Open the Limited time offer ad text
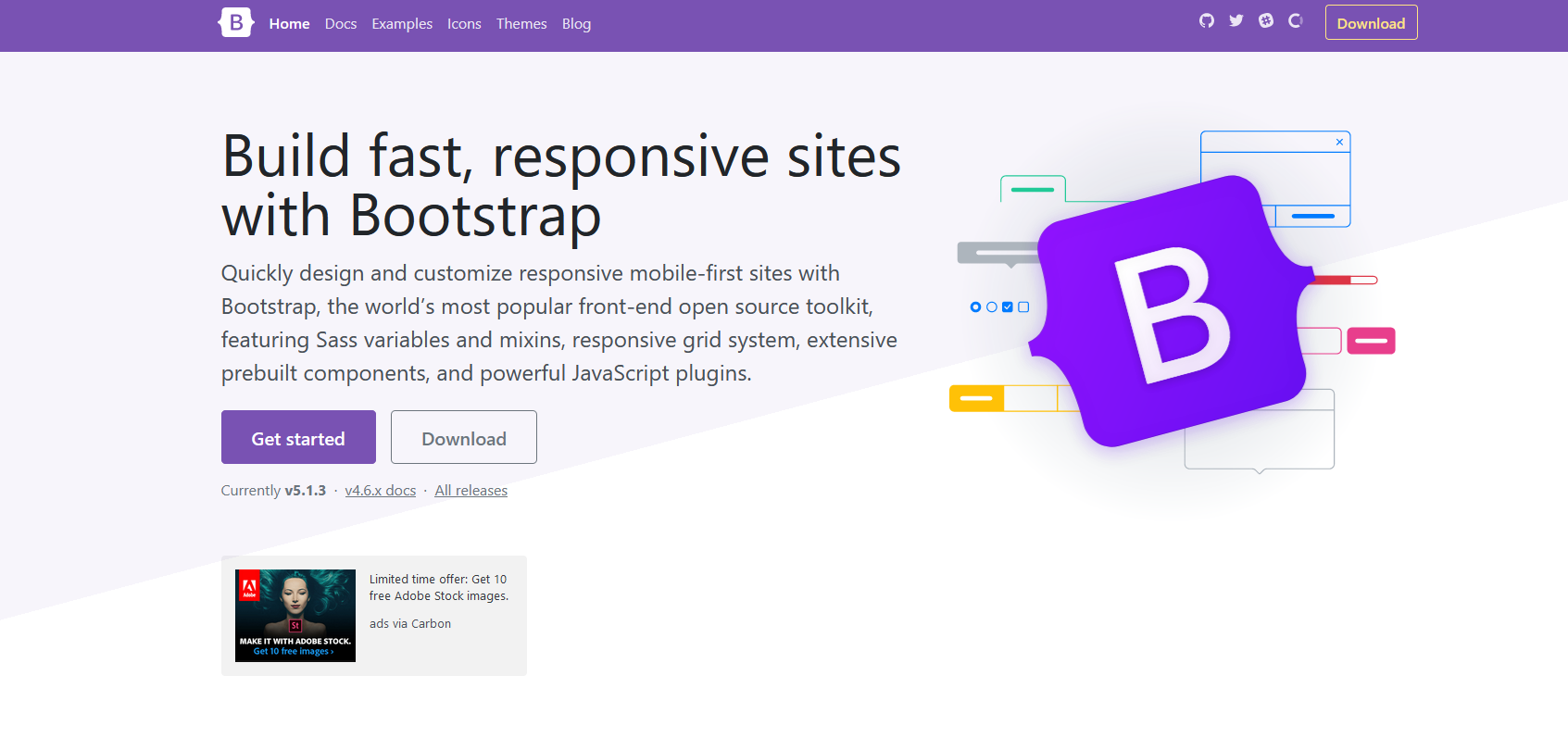This screenshot has height=738, width=1568. (439, 588)
